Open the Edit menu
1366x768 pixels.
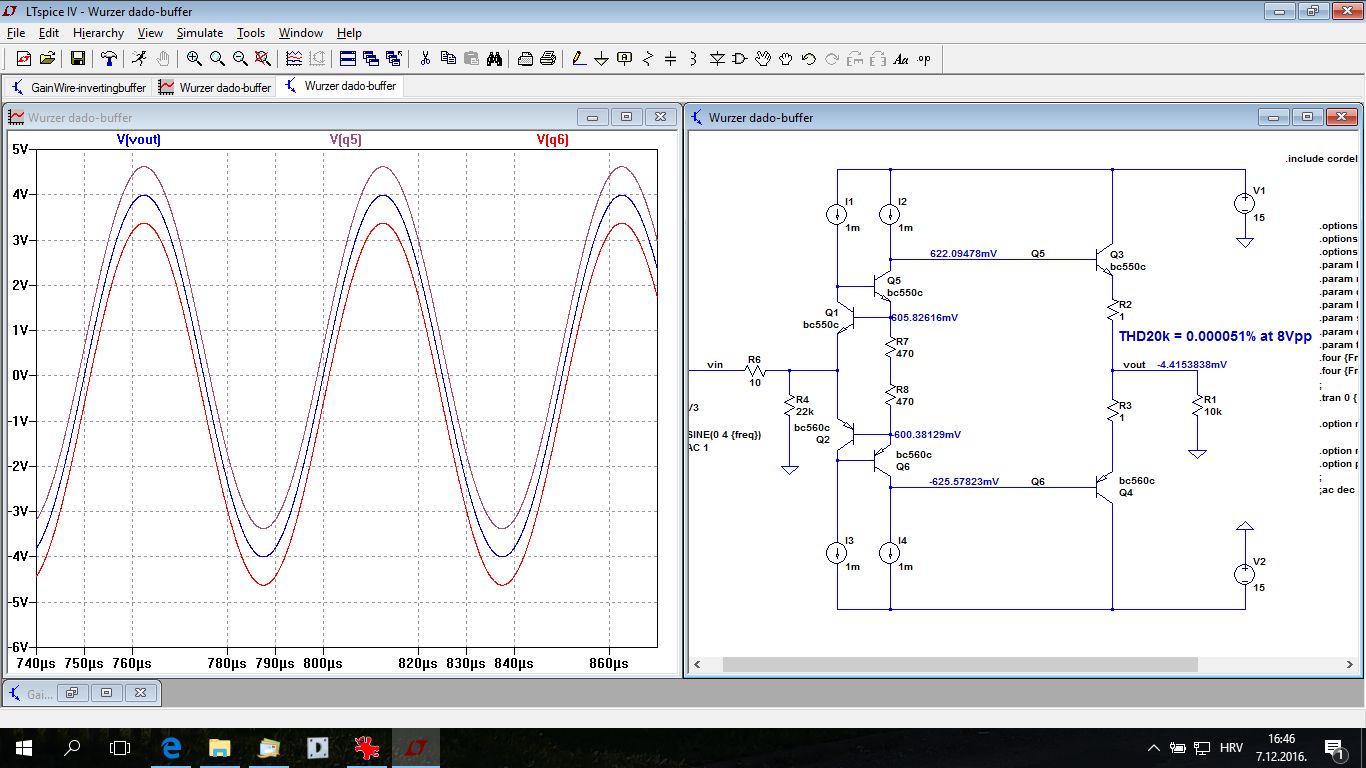49,33
